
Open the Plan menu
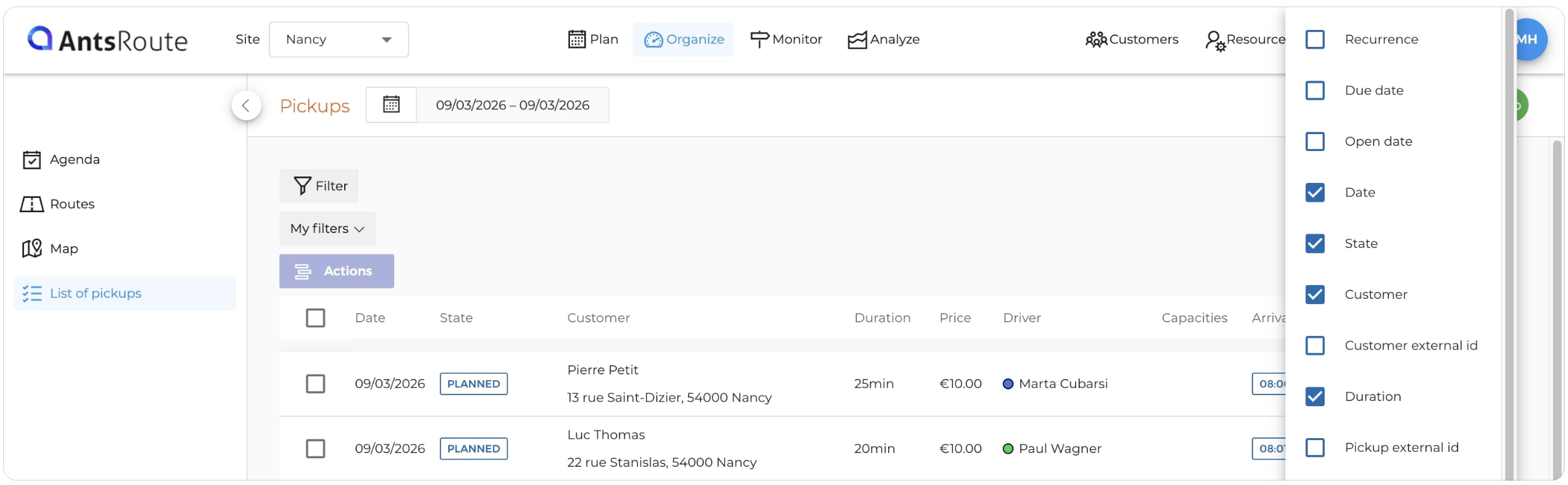pos(593,40)
